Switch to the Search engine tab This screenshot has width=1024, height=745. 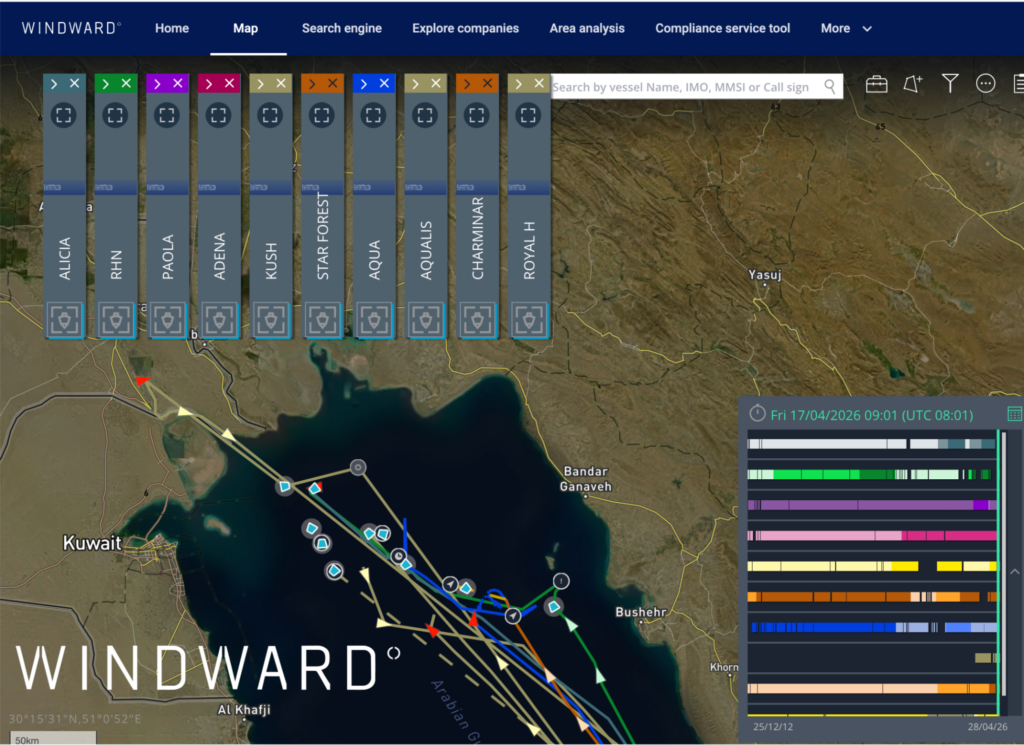click(342, 28)
